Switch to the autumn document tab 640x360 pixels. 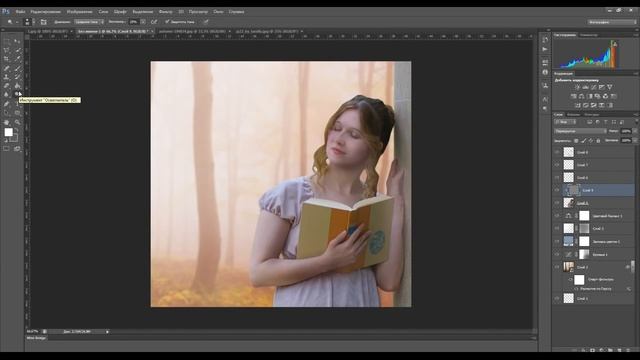click(192, 31)
